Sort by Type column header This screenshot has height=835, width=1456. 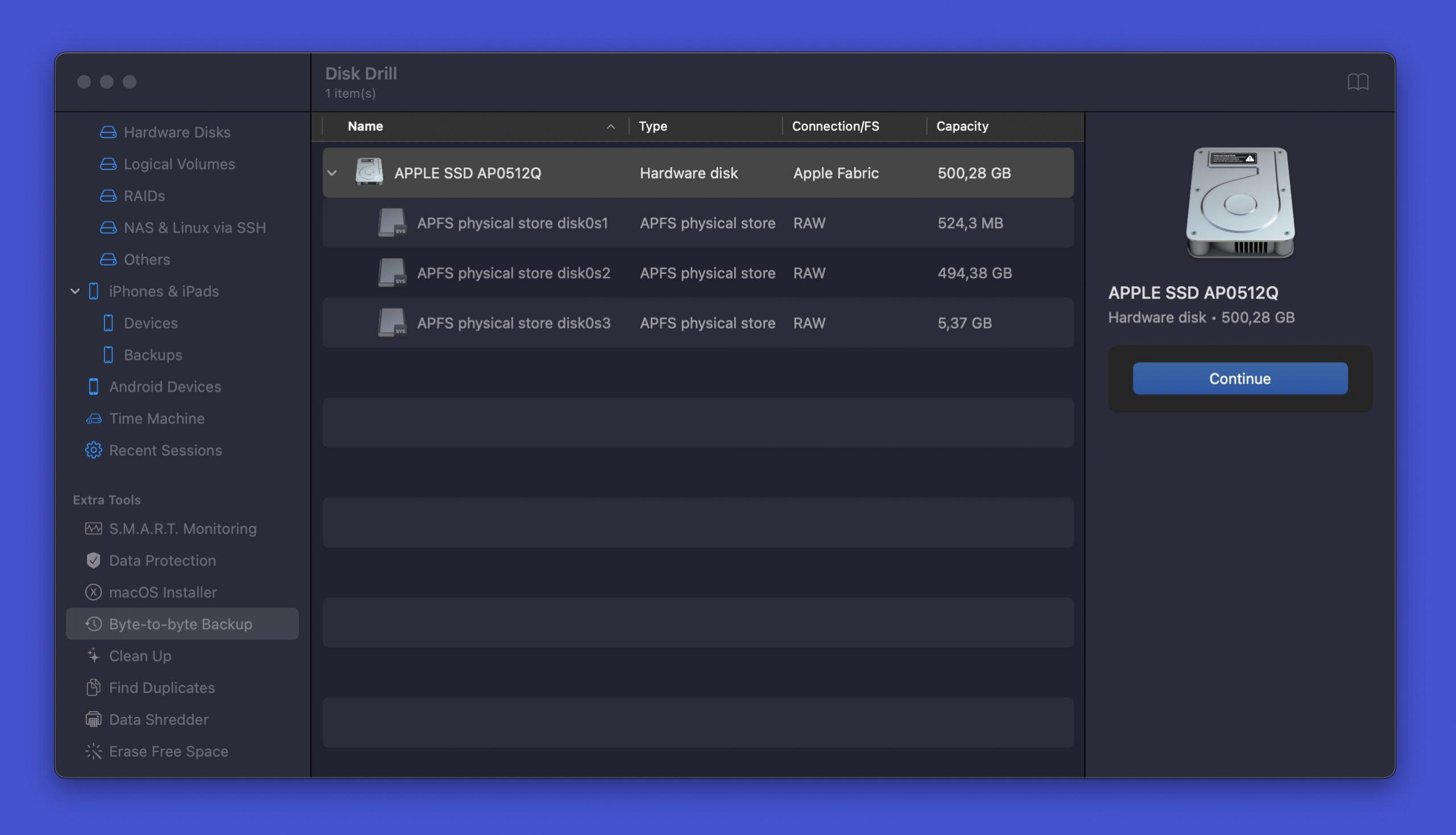653,126
